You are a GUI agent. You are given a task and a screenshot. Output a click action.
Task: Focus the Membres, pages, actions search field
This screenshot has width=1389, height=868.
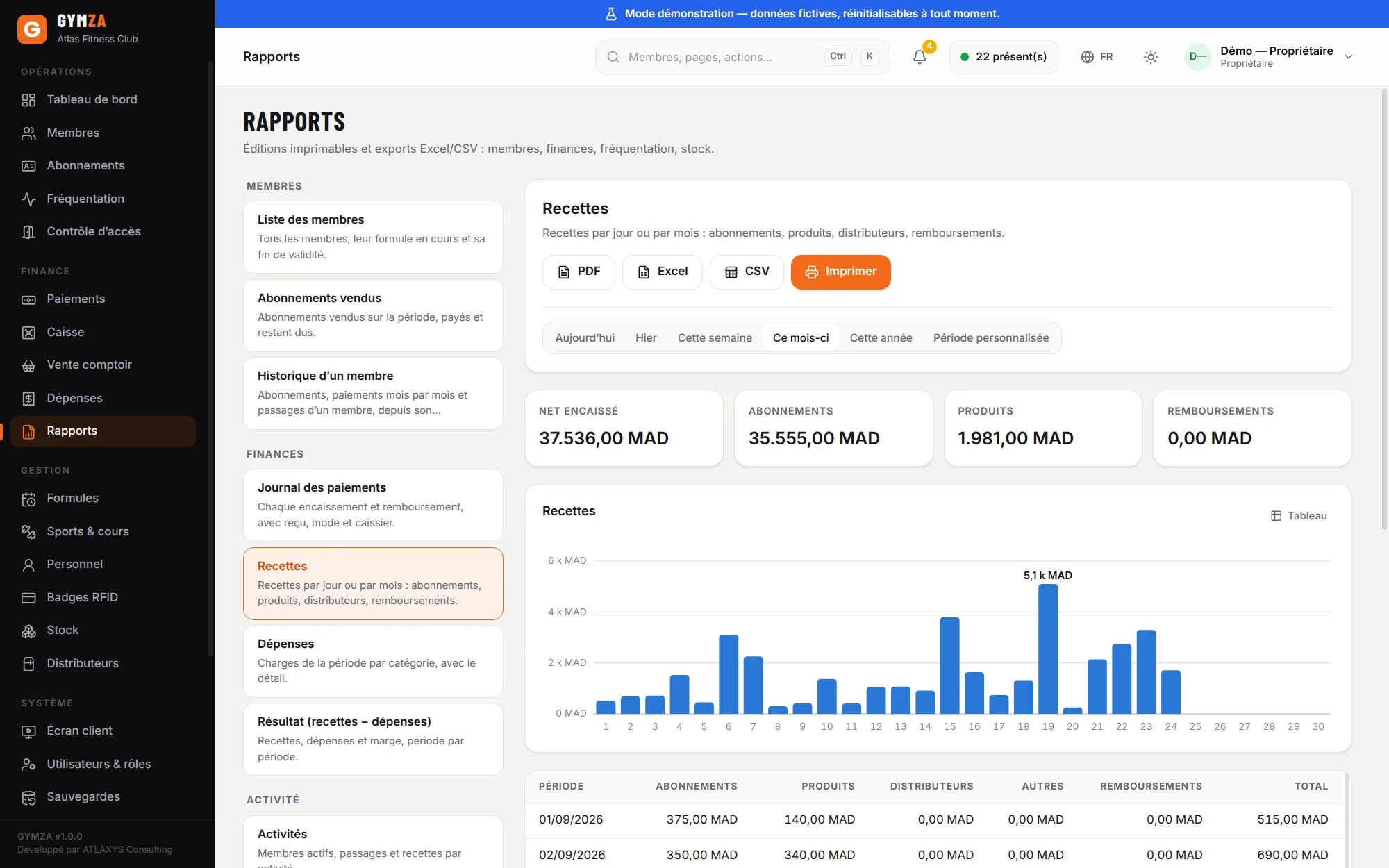[742, 57]
